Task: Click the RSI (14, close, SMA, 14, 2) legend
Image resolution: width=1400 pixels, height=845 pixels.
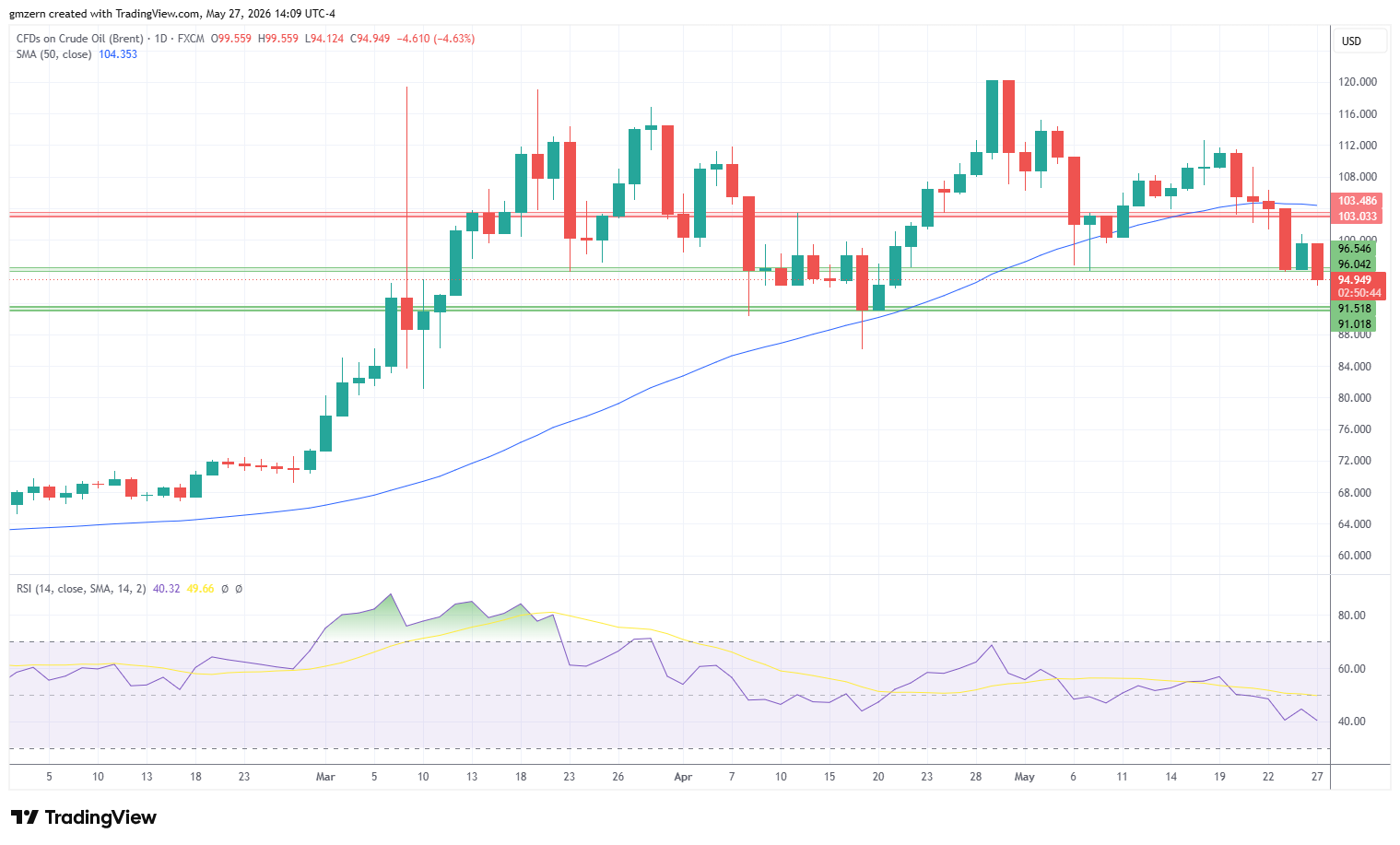Action: pos(81,589)
